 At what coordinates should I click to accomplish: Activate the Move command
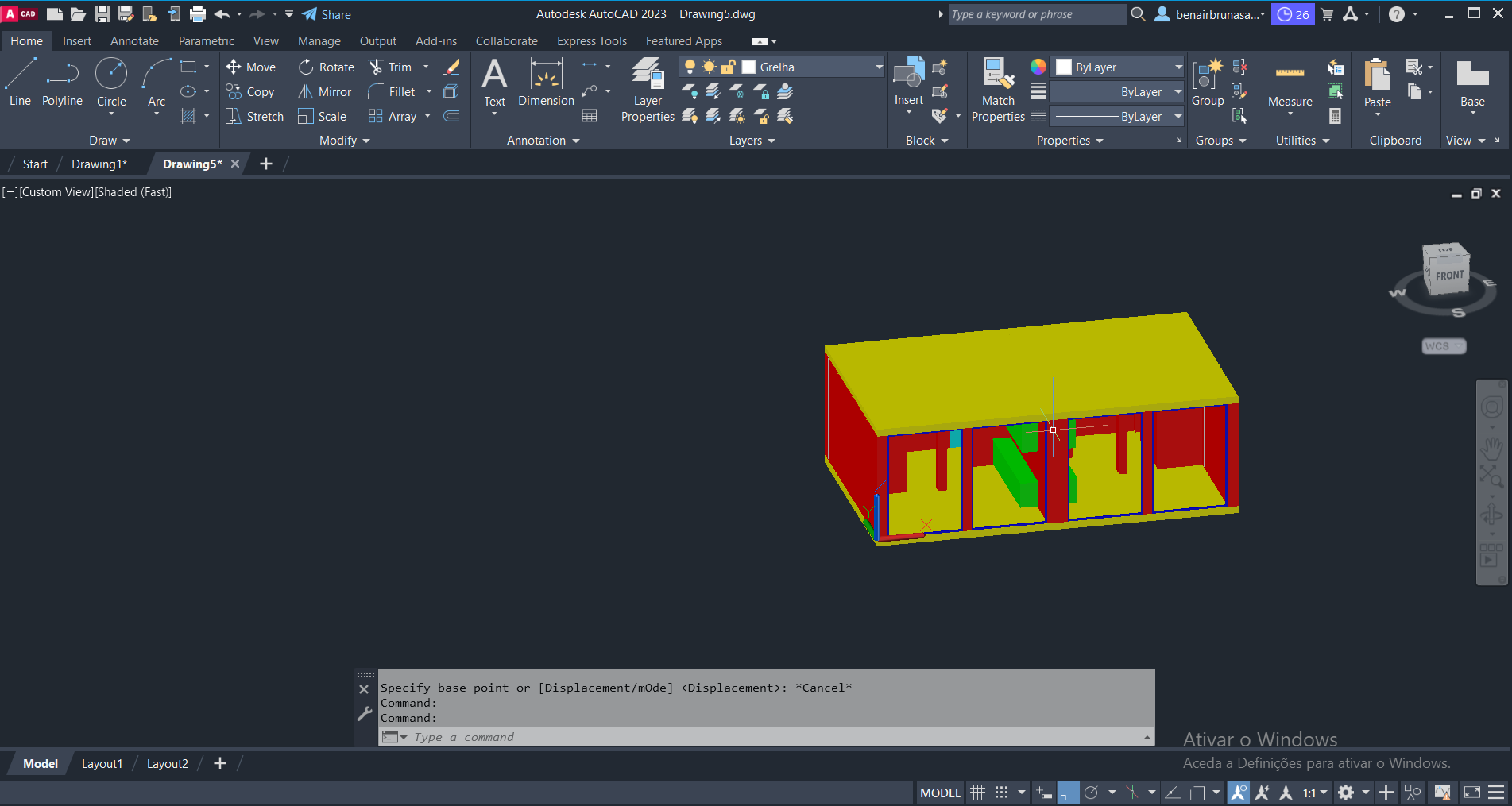tap(251, 67)
